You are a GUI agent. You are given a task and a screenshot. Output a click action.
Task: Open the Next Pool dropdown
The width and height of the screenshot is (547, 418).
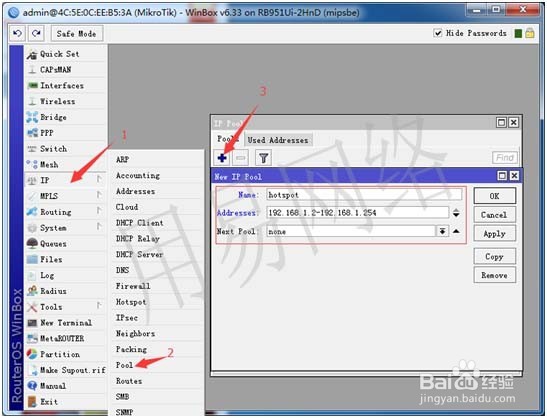[442, 231]
